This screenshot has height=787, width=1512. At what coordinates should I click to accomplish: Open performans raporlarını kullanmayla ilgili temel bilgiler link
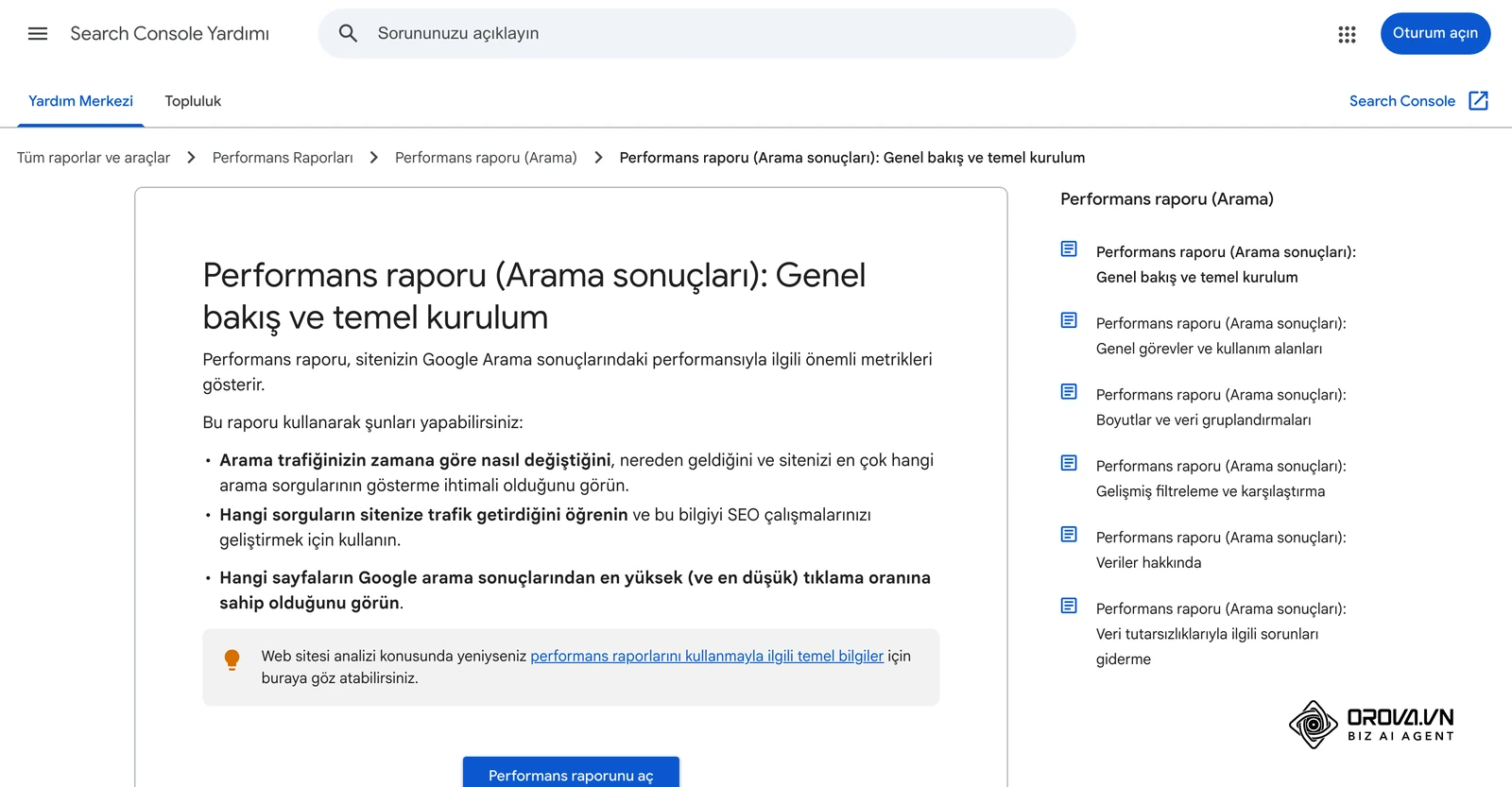point(707,656)
